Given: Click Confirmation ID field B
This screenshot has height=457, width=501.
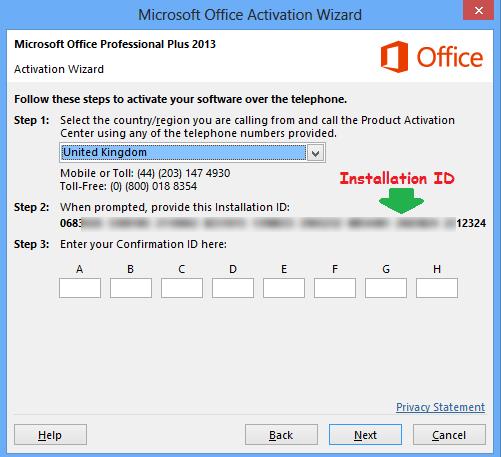Looking at the screenshot, I should (x=131, y=288).
